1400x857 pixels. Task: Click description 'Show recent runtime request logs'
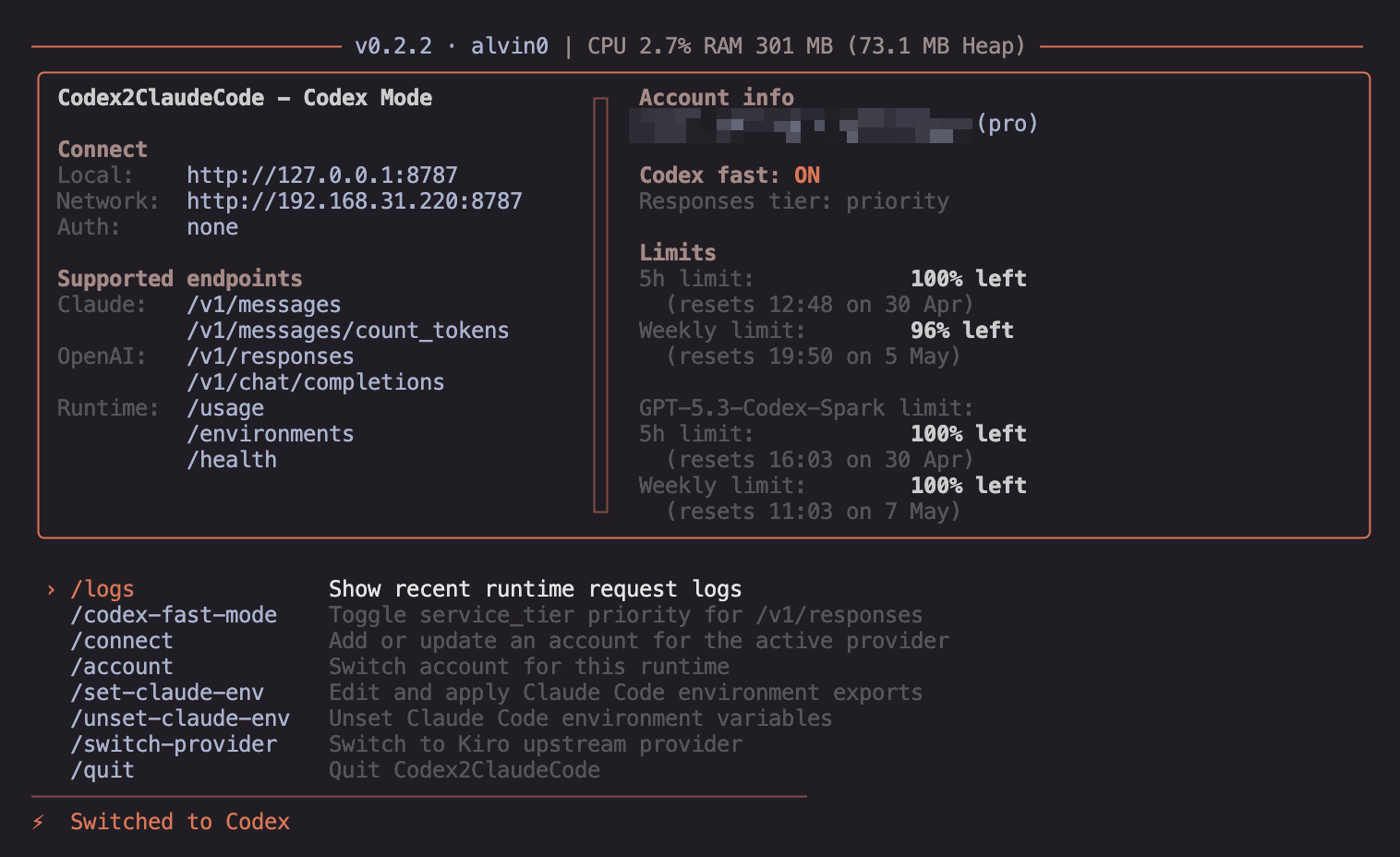(x=536, y=589)
